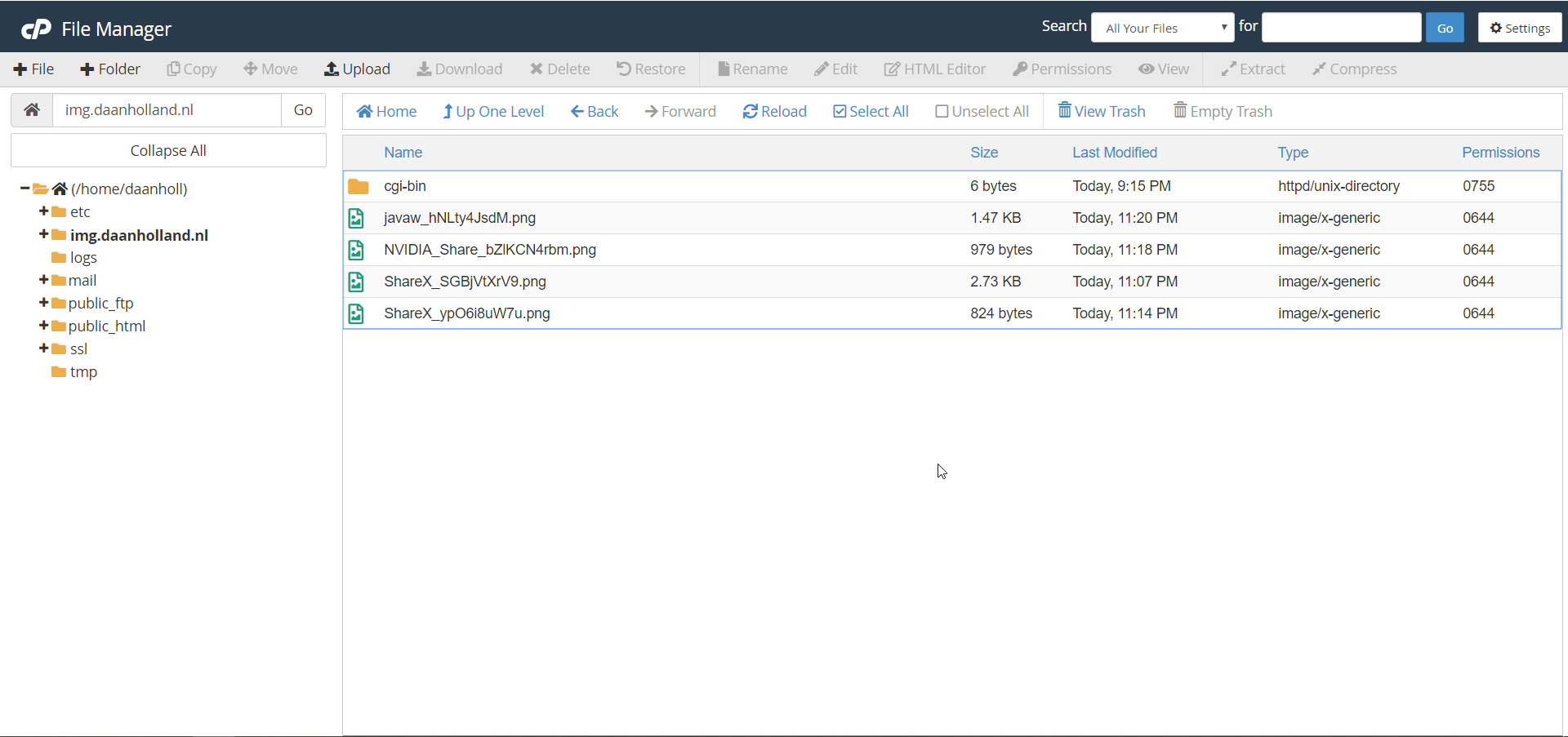Click the search text input field
Viewport: 1568px width, 737px height.
(1341, 28)
